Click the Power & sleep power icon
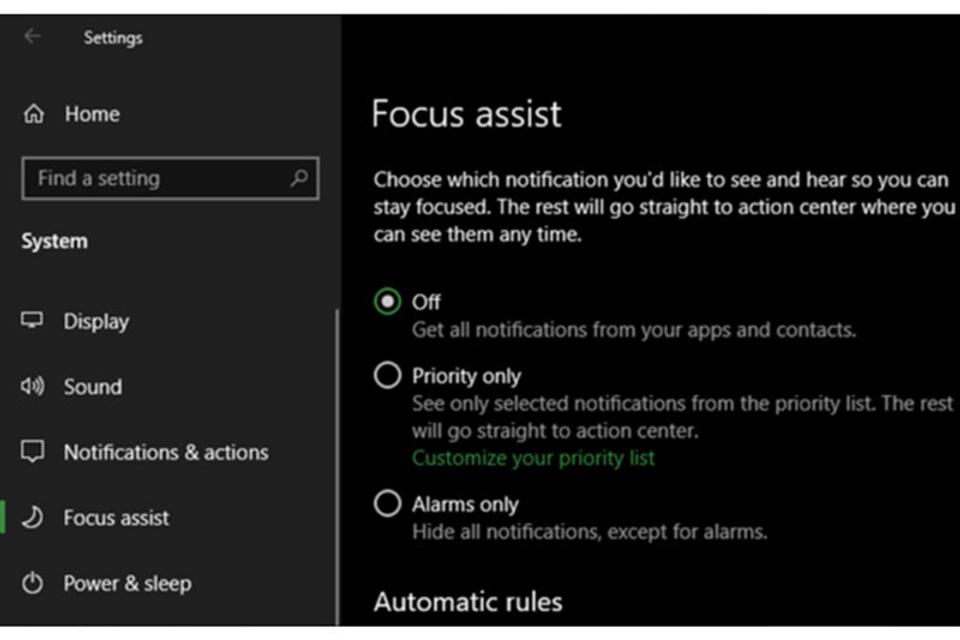960x640 pixels. click(32, 582)
